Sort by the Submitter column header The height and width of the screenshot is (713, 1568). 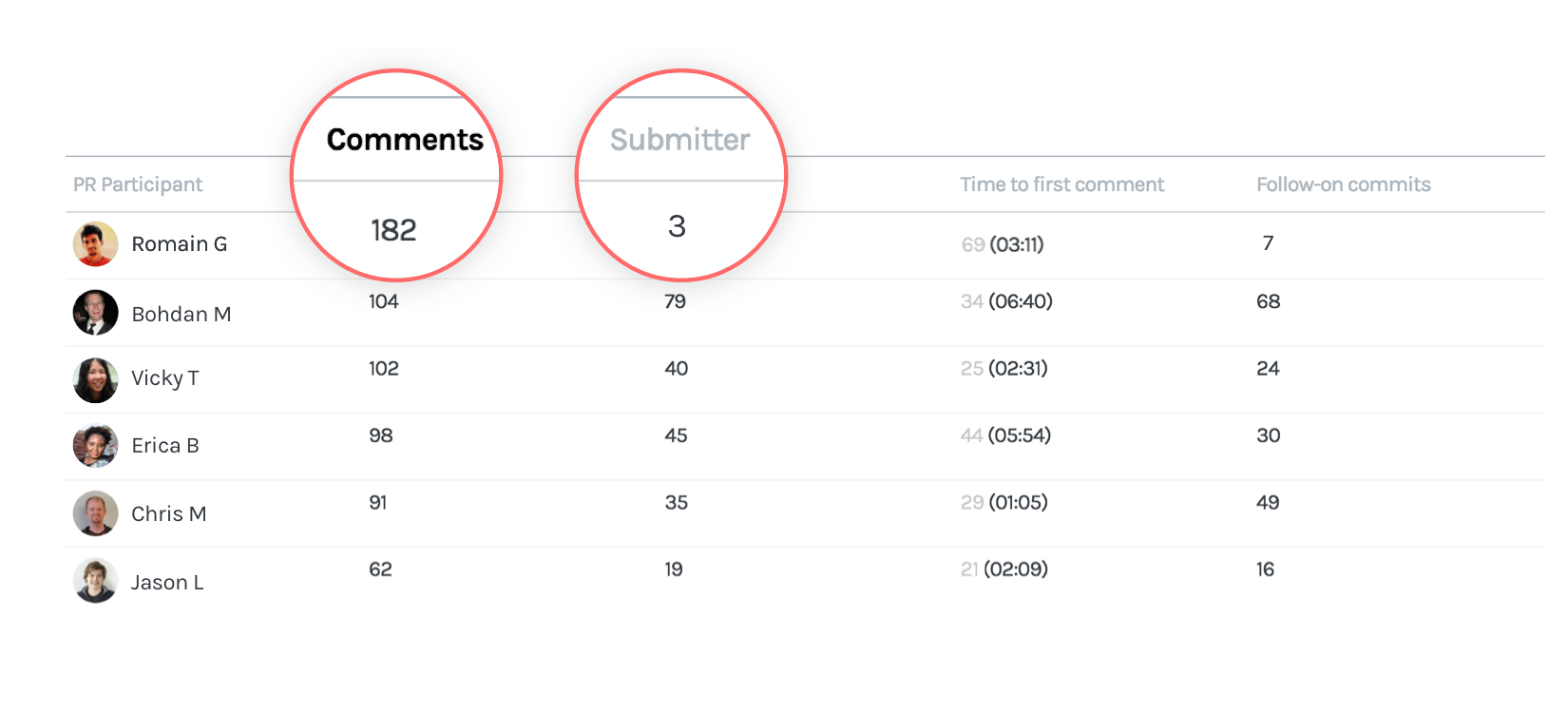pos(679,140)
